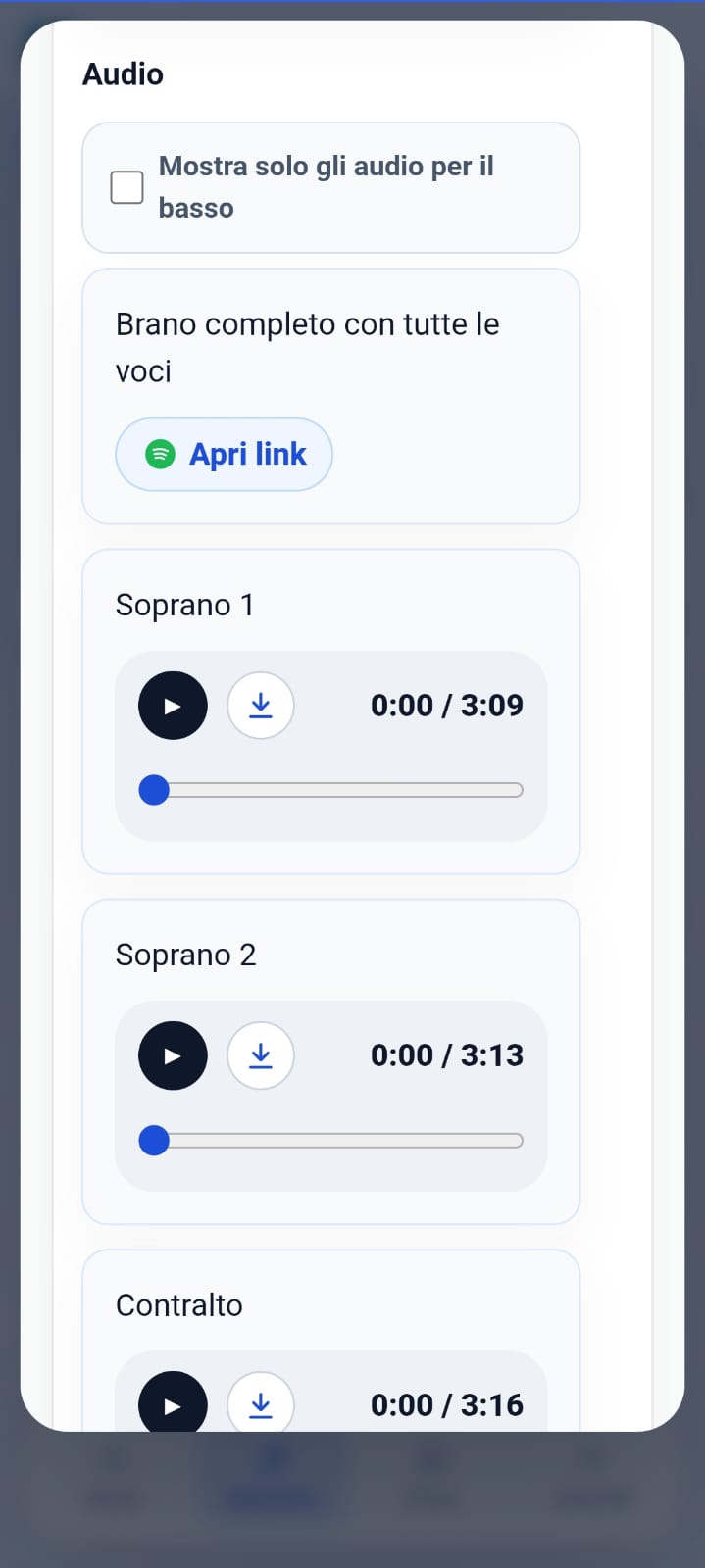Click the 0:00 / 3:16 time display
Viewport: 705px width, 1568px height.
(447, 1405)
